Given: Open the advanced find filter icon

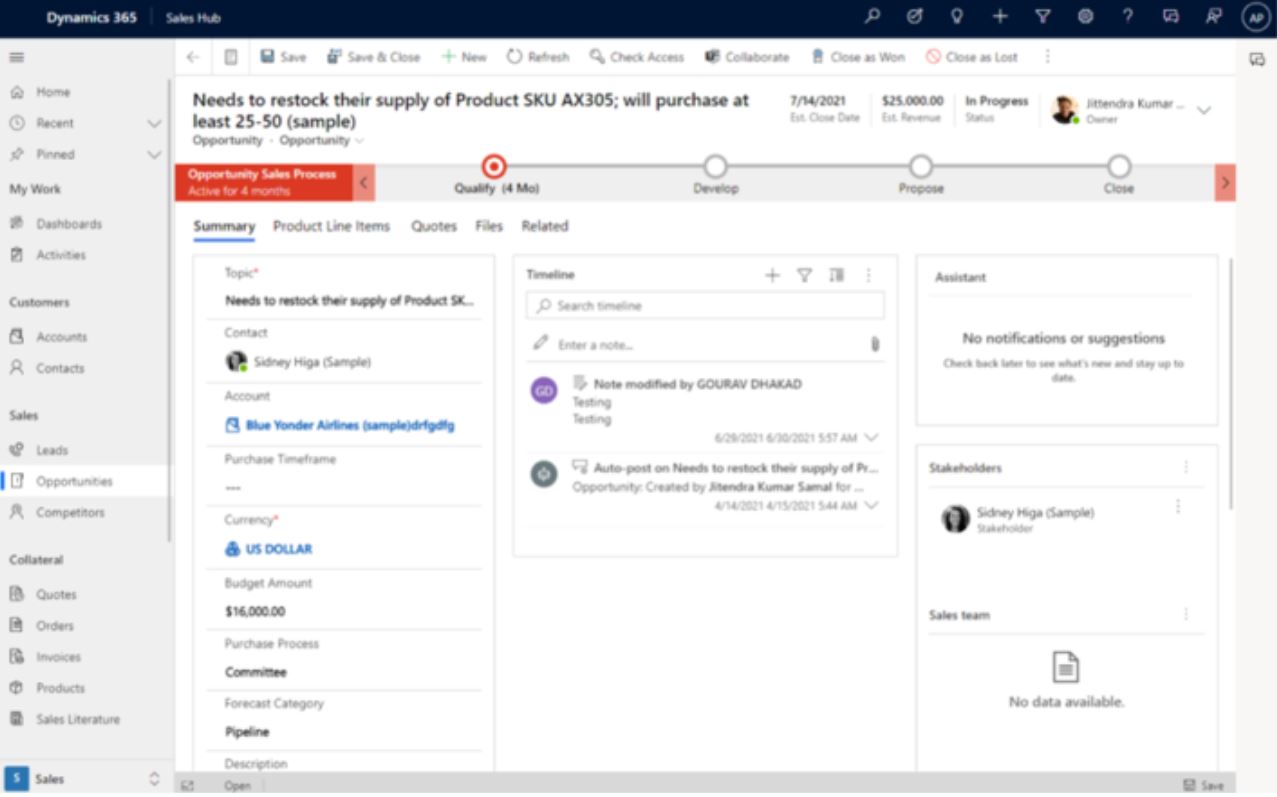Looking at the screenshot, I should [1043, 17].
